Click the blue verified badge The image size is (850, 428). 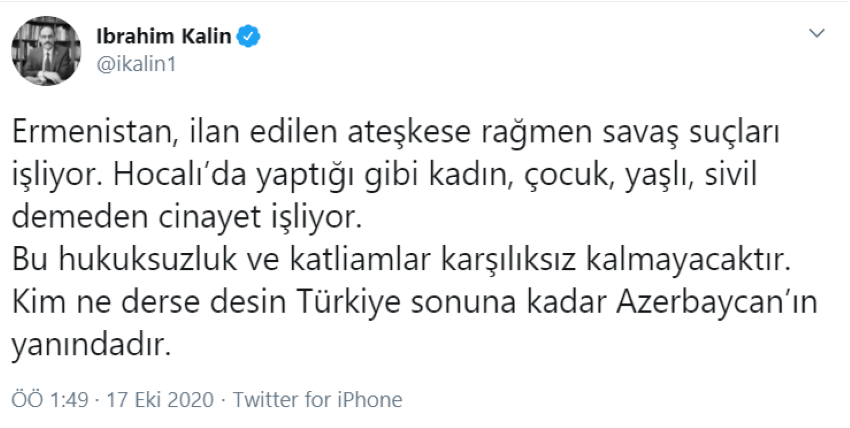[250, 38]
